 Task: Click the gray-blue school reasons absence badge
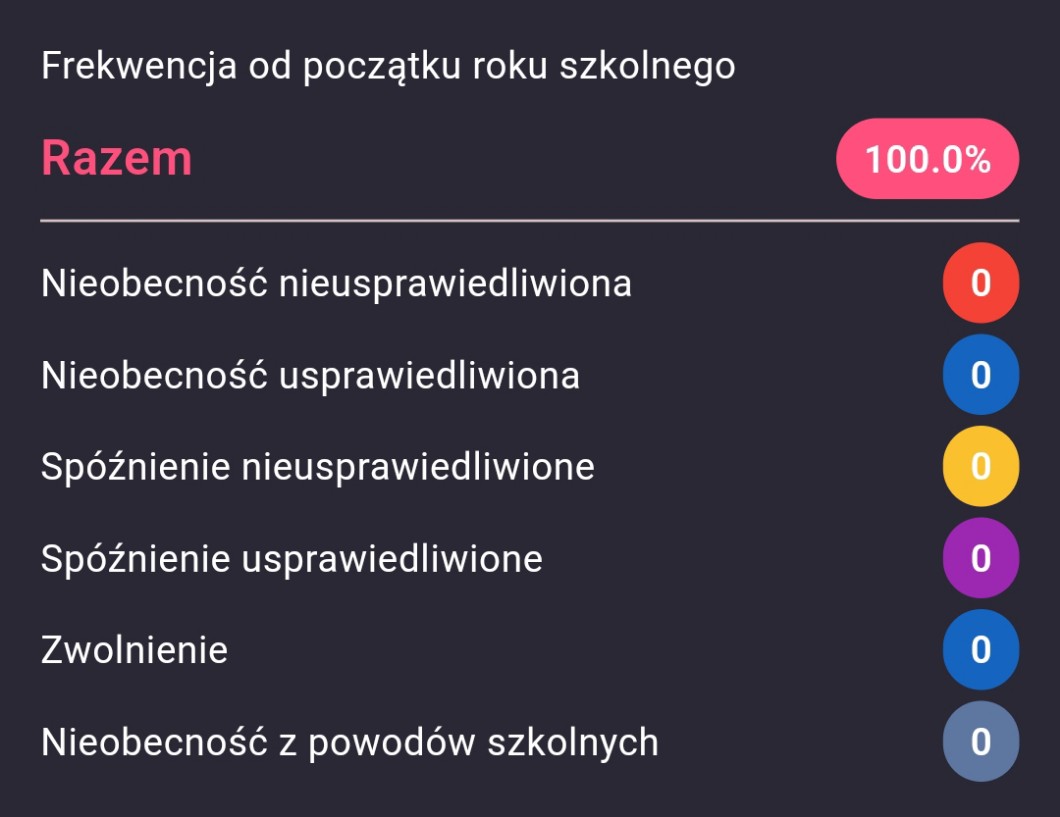[980, 742]
